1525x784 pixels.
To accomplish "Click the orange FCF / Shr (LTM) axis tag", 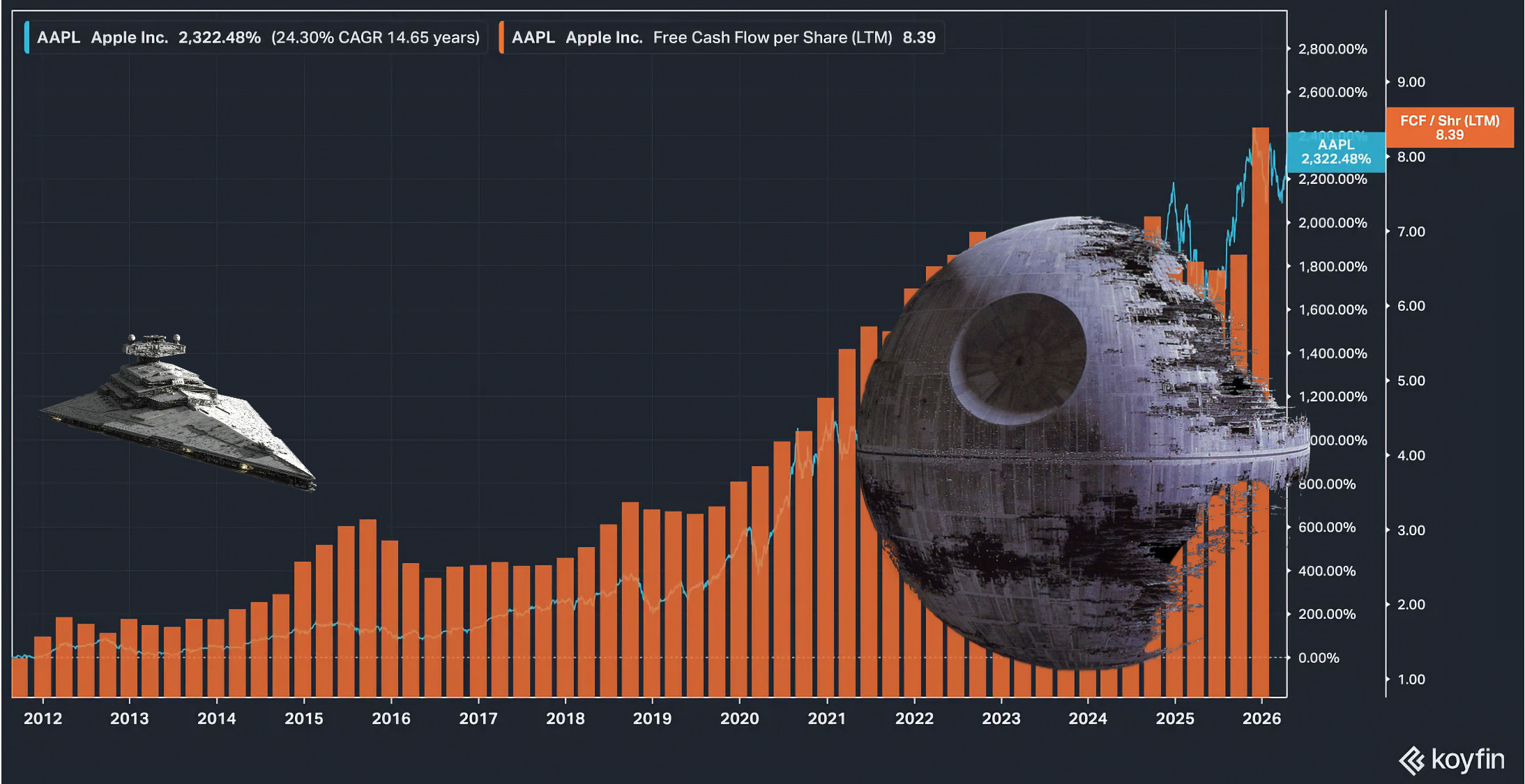I will click(1449, 128).
